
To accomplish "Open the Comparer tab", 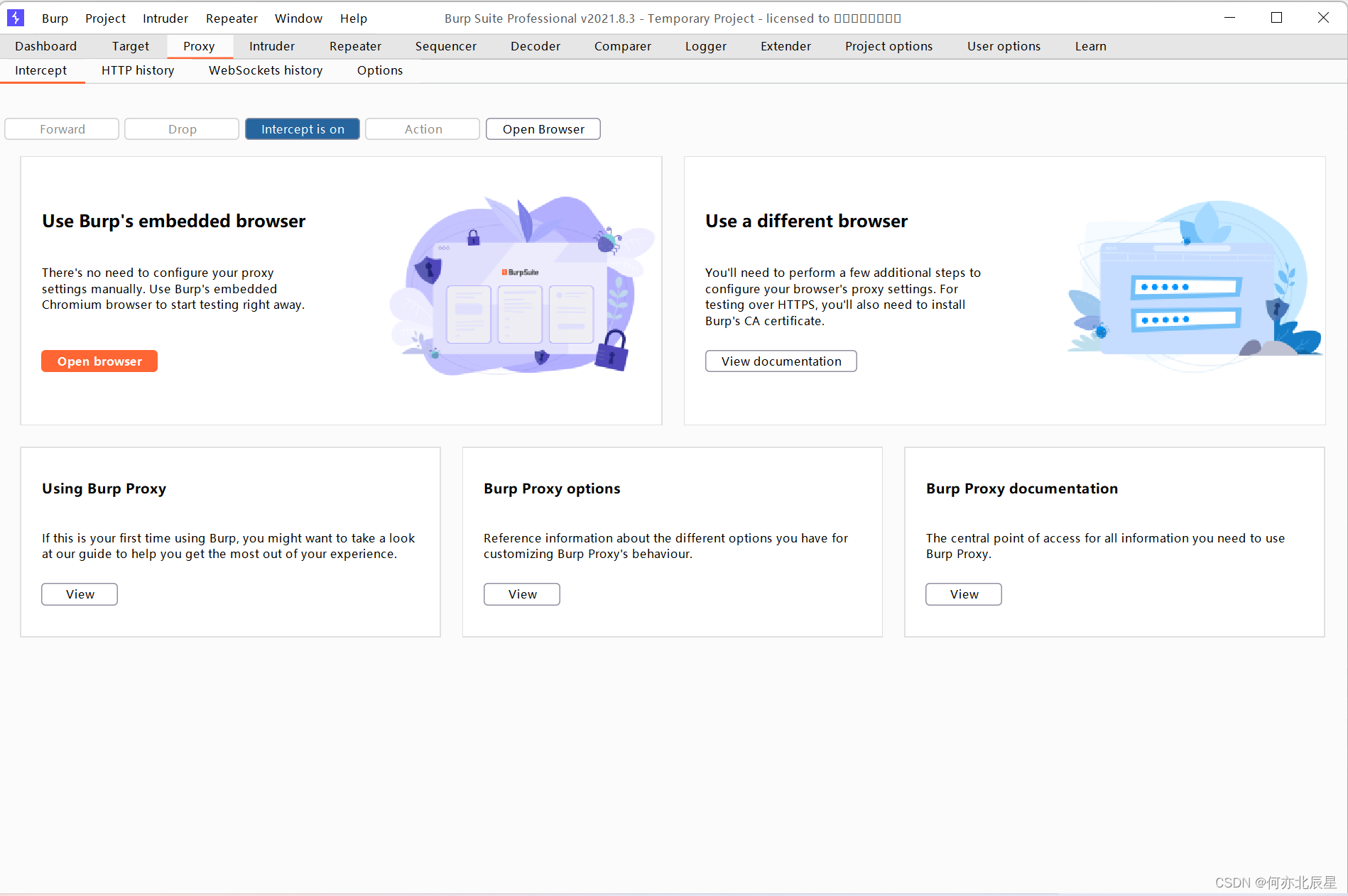I will point(622,46).
